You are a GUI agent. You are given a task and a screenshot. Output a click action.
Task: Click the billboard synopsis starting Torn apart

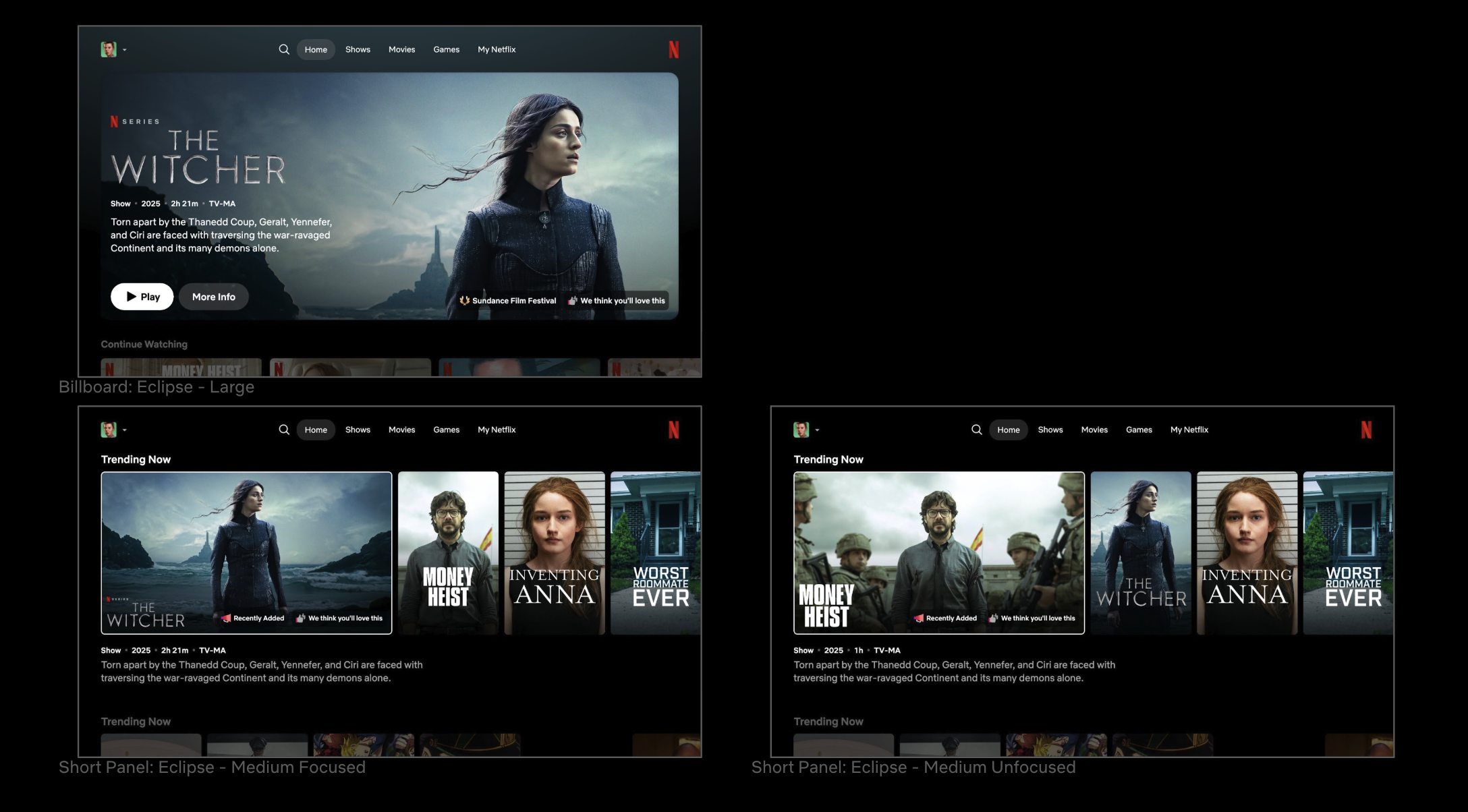pyautogui.click(x=221, y=235)
